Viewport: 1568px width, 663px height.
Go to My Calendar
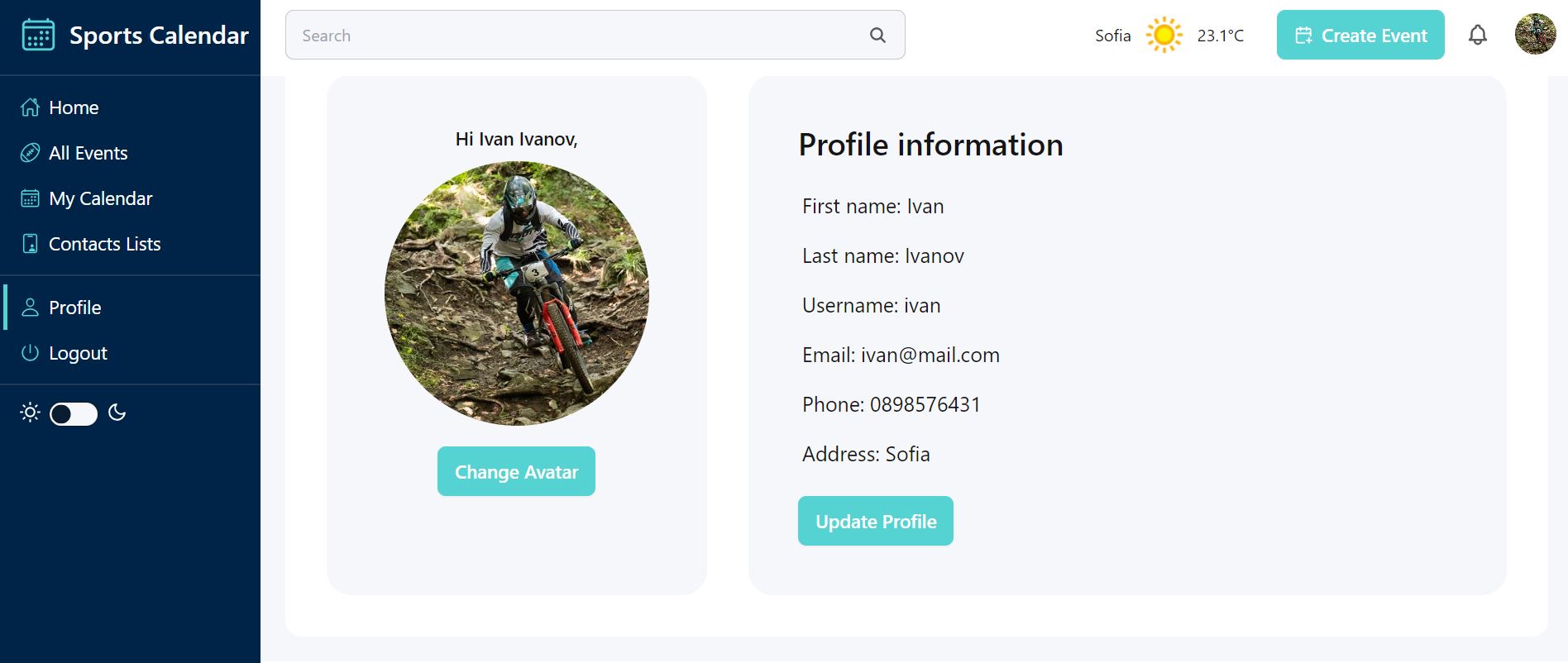(x=100, y=198)
